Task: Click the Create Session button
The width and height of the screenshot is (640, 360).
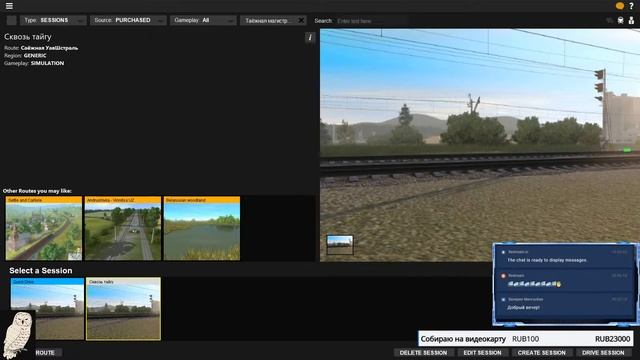Action: pos(542,353)
